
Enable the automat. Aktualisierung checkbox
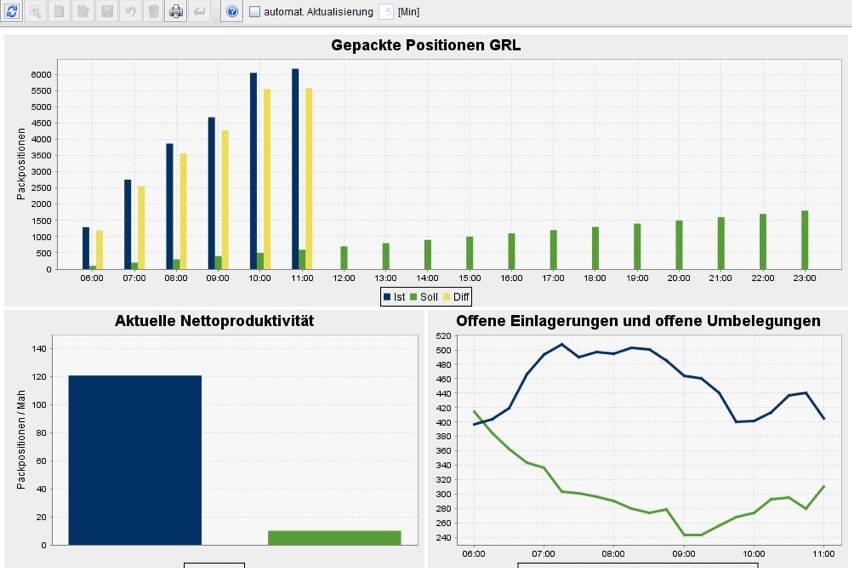tap(254, 12)
